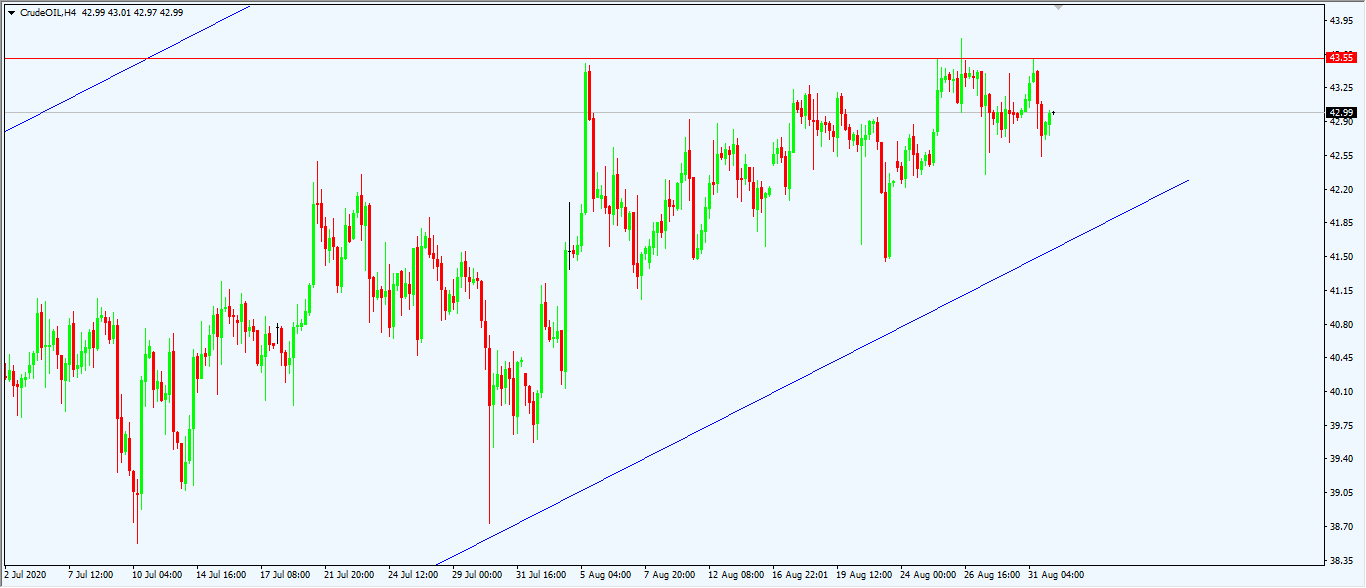Click the 5 Aug 04:00 time label
The width and height of the screenshot is (1366, 588).
tap(605, 575)
